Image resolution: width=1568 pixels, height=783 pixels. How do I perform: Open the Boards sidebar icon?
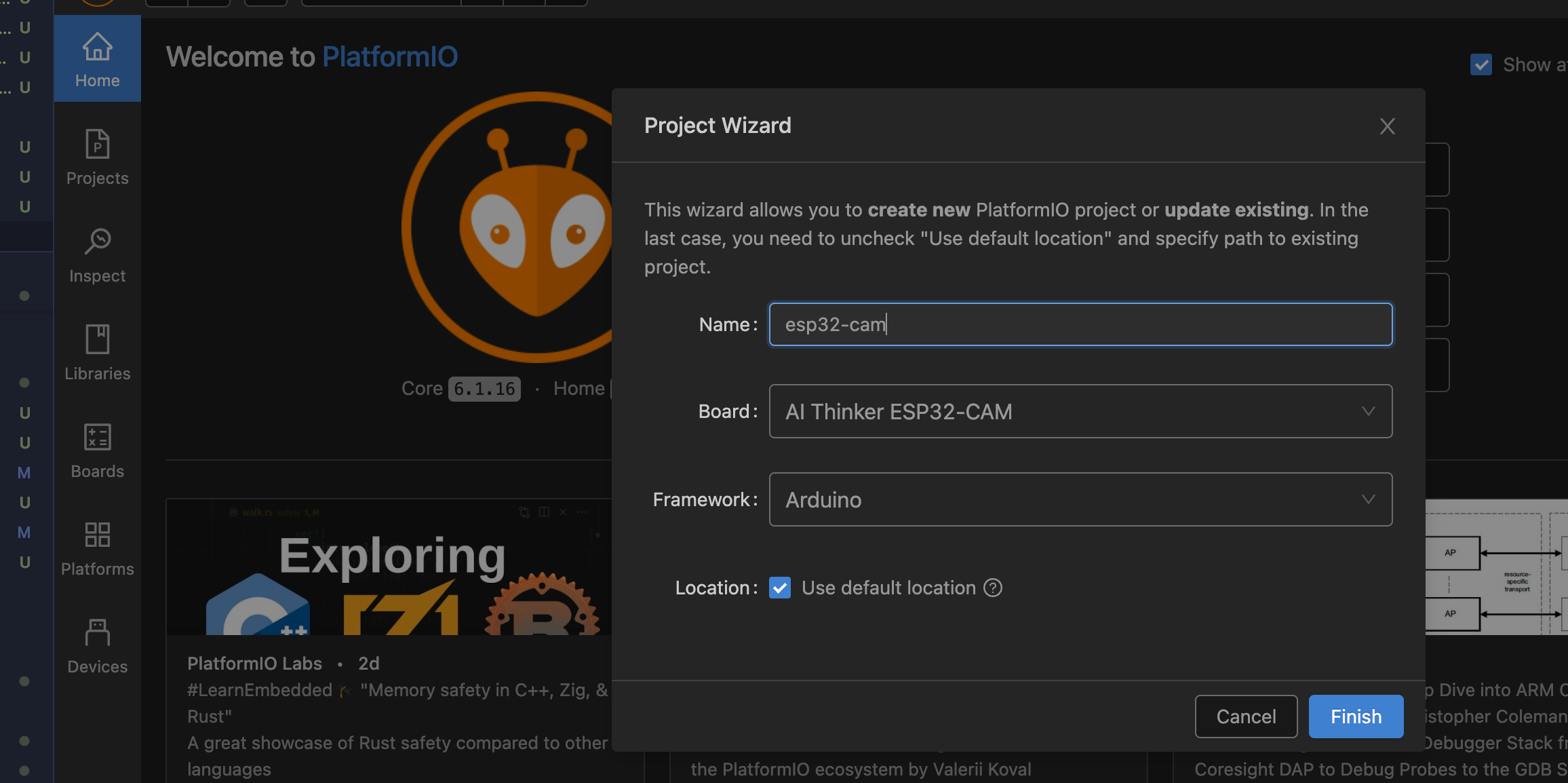[x=97, y=451]
